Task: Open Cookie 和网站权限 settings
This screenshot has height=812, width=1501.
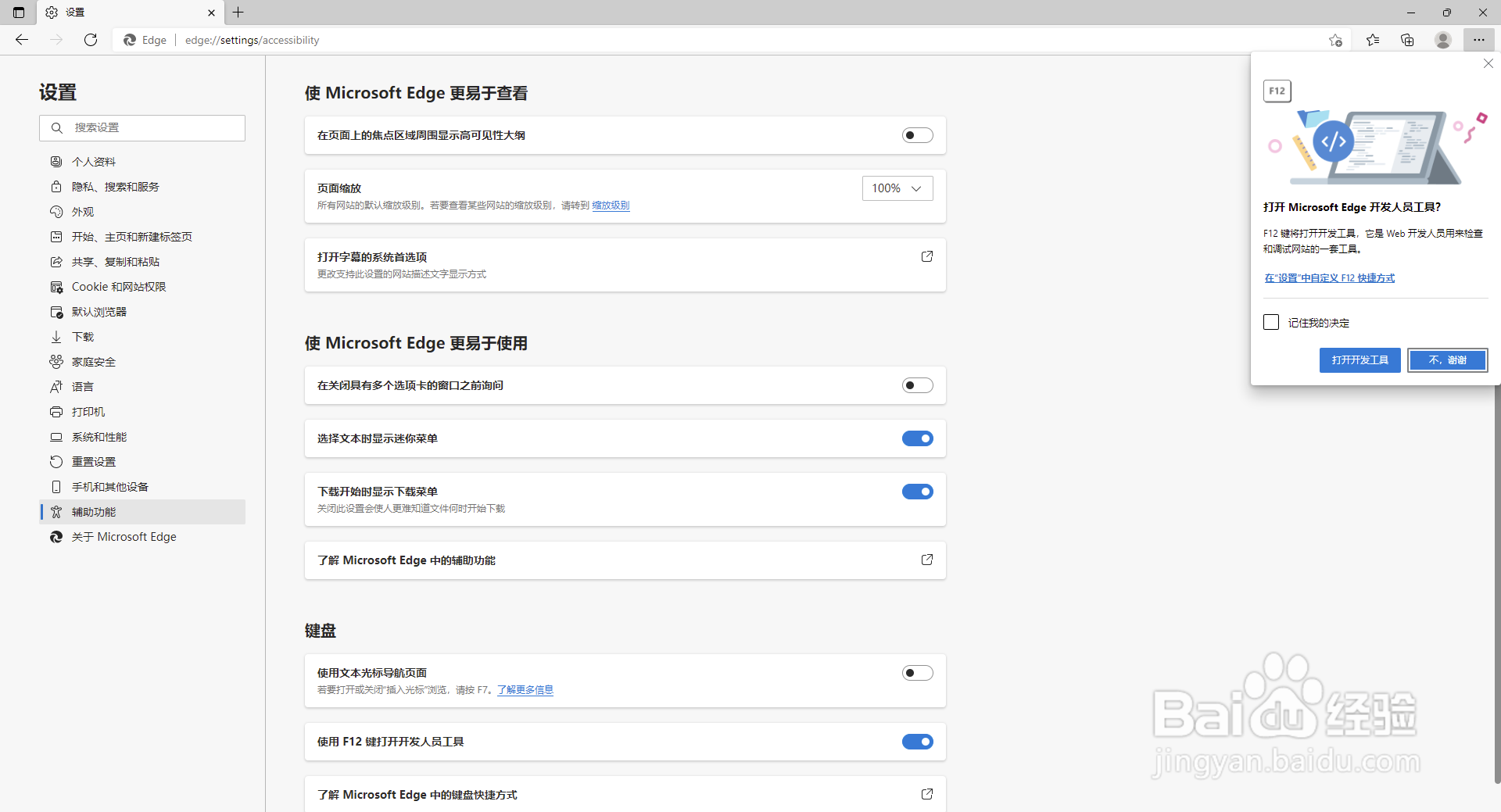Action: (142, 287)
